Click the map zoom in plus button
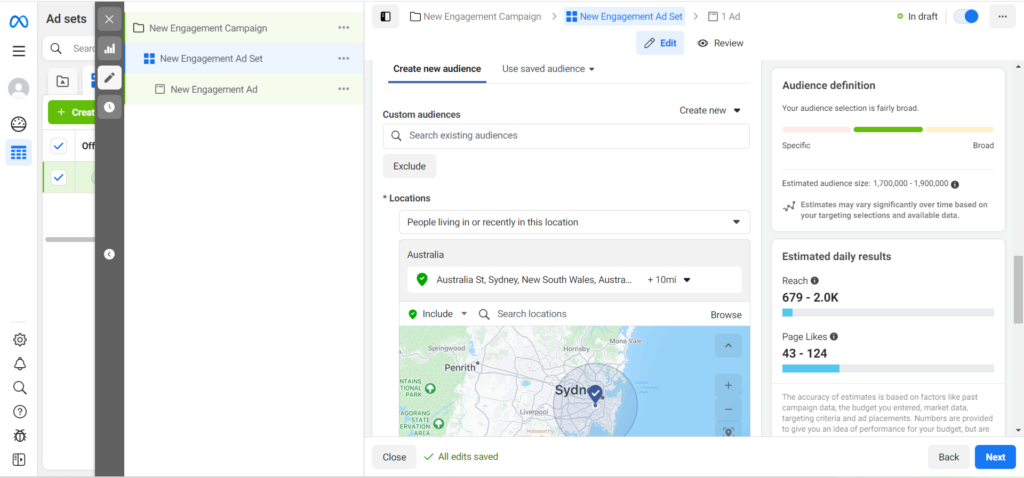The image size is (1024, 478). pyautogui.click(x=728, y=386)
